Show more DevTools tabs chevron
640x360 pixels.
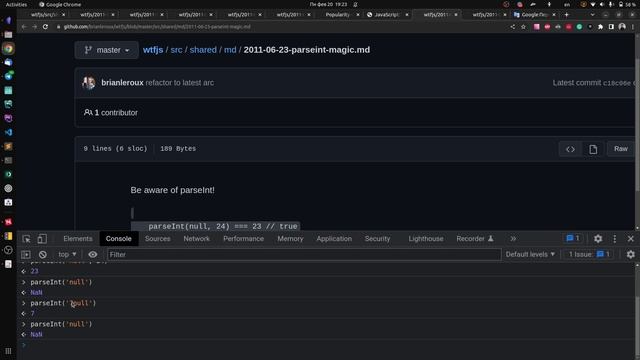pos(513,239)
